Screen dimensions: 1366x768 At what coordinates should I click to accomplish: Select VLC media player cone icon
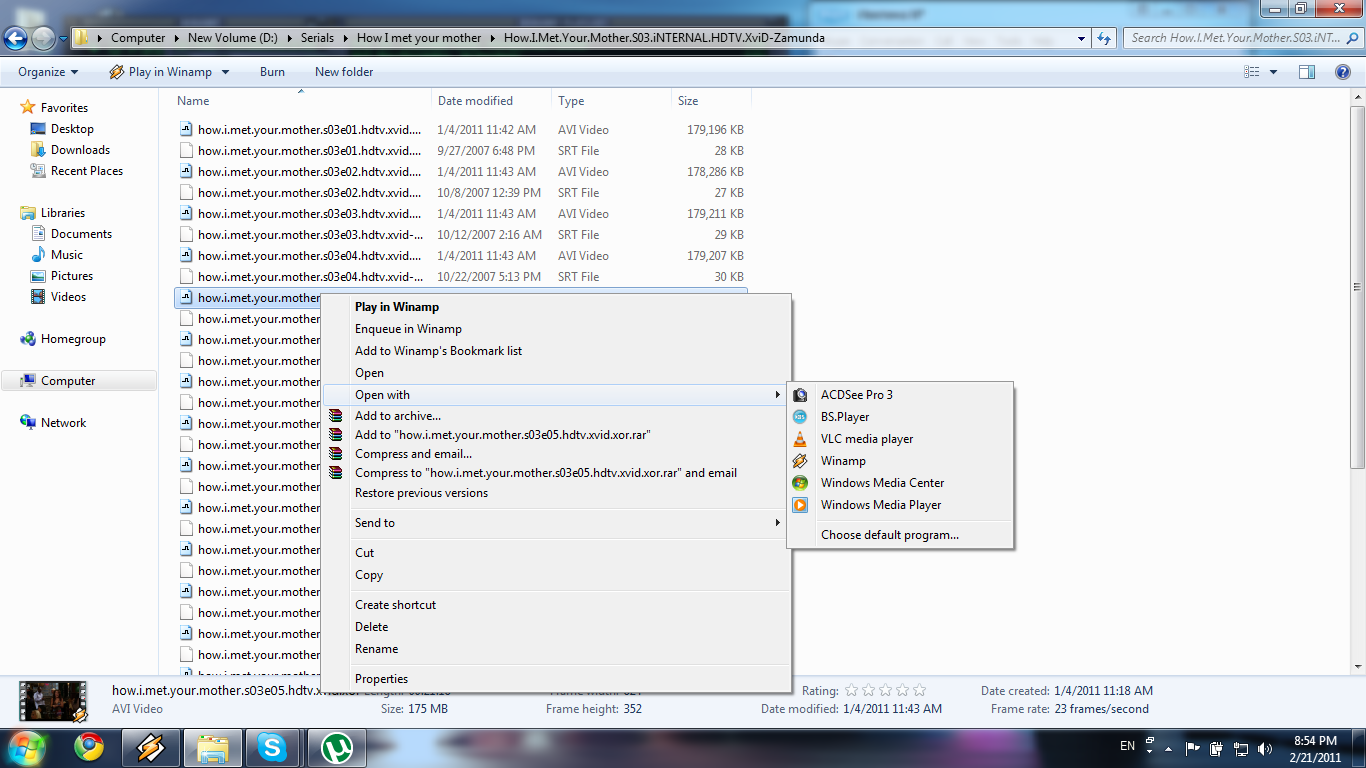[800, 439]
